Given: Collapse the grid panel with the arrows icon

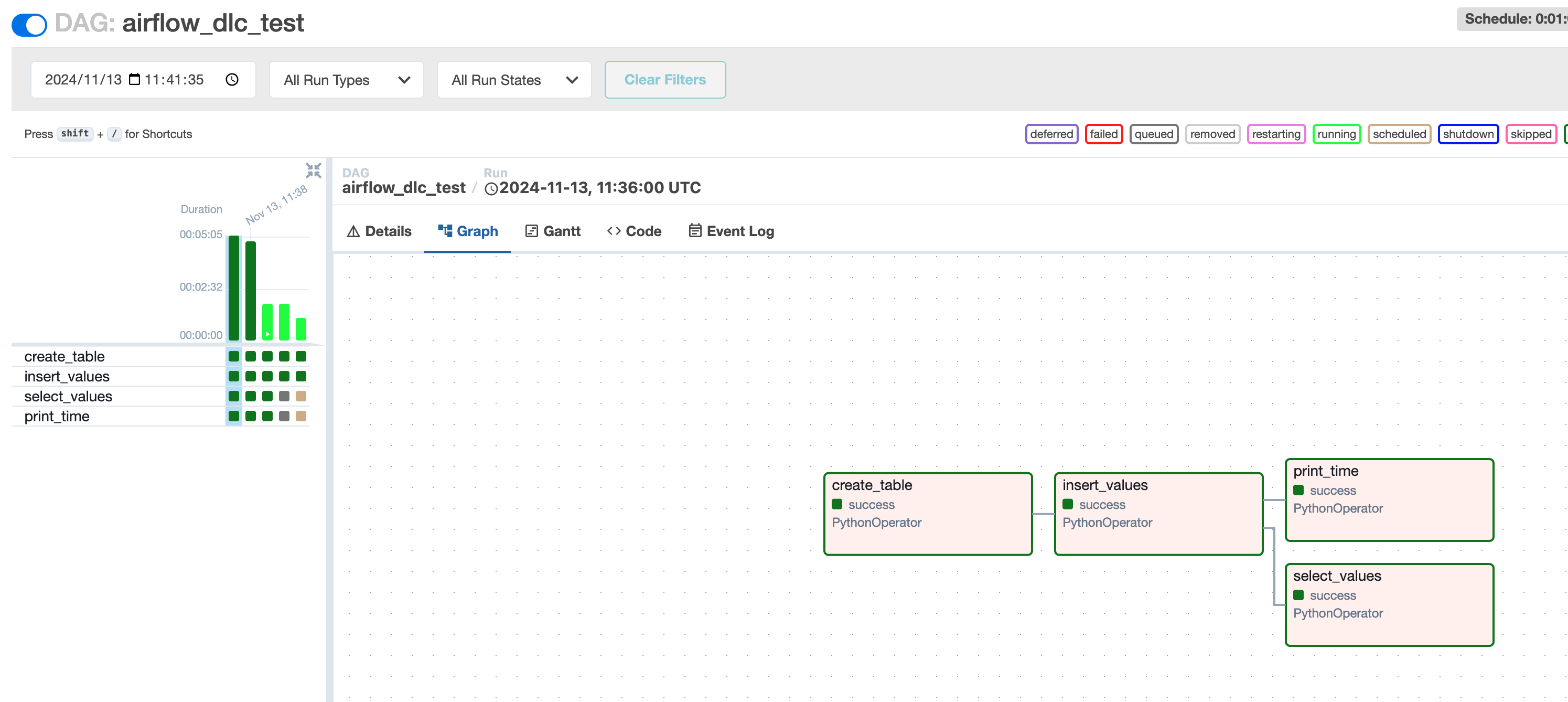Looking at the screenshot, I should click(x=314, y=170).
